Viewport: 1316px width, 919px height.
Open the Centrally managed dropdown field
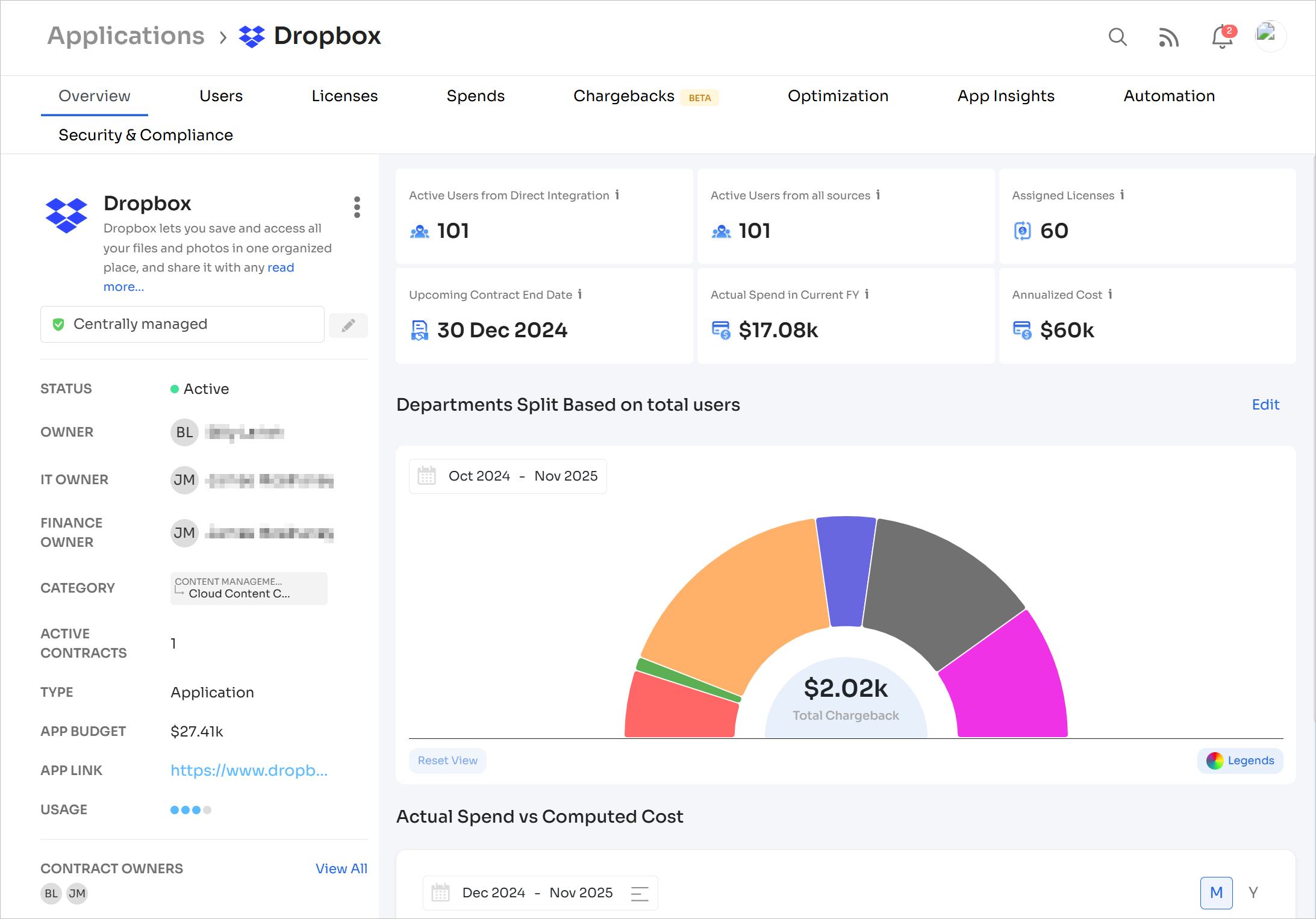(182, 325)
